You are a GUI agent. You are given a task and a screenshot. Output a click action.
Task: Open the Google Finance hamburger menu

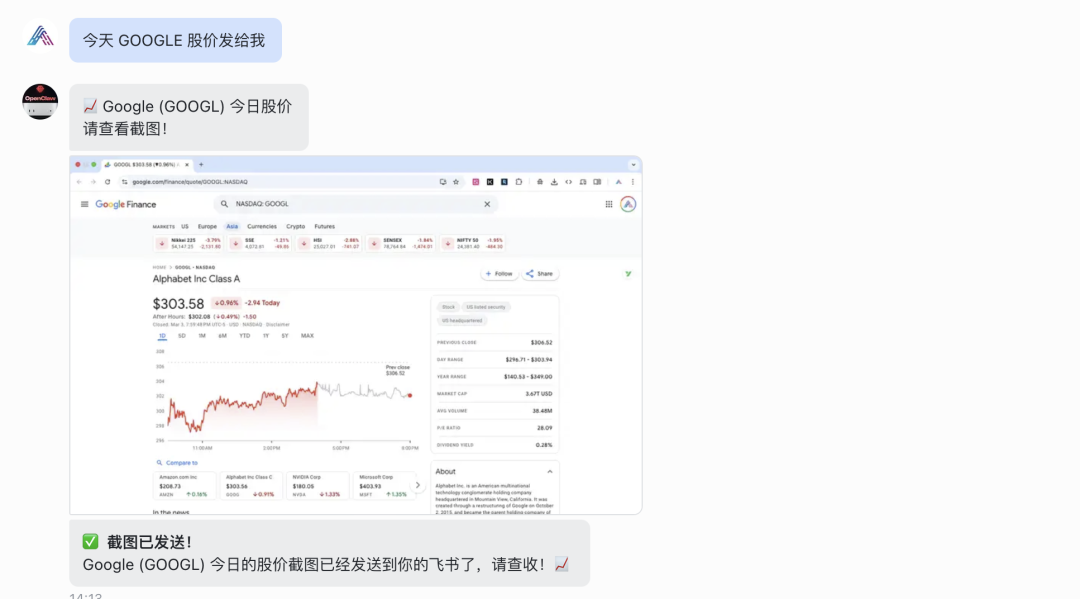(85, 204)
